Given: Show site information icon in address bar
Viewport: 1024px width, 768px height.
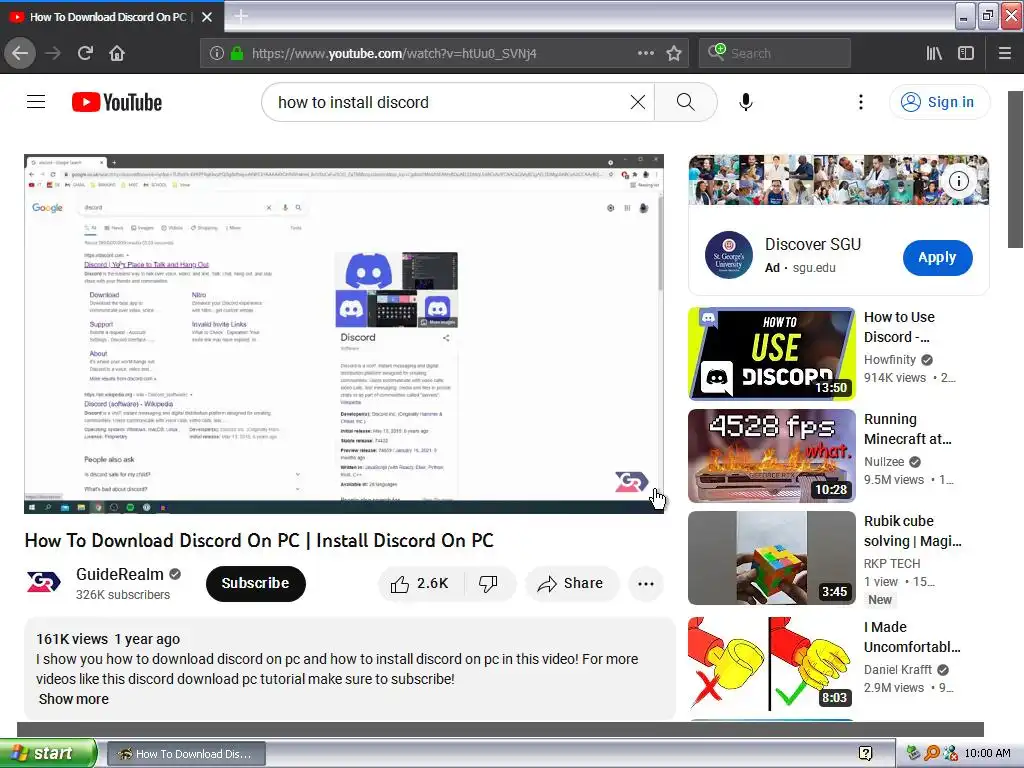Looking at the screenshot, I should (217, 54).
